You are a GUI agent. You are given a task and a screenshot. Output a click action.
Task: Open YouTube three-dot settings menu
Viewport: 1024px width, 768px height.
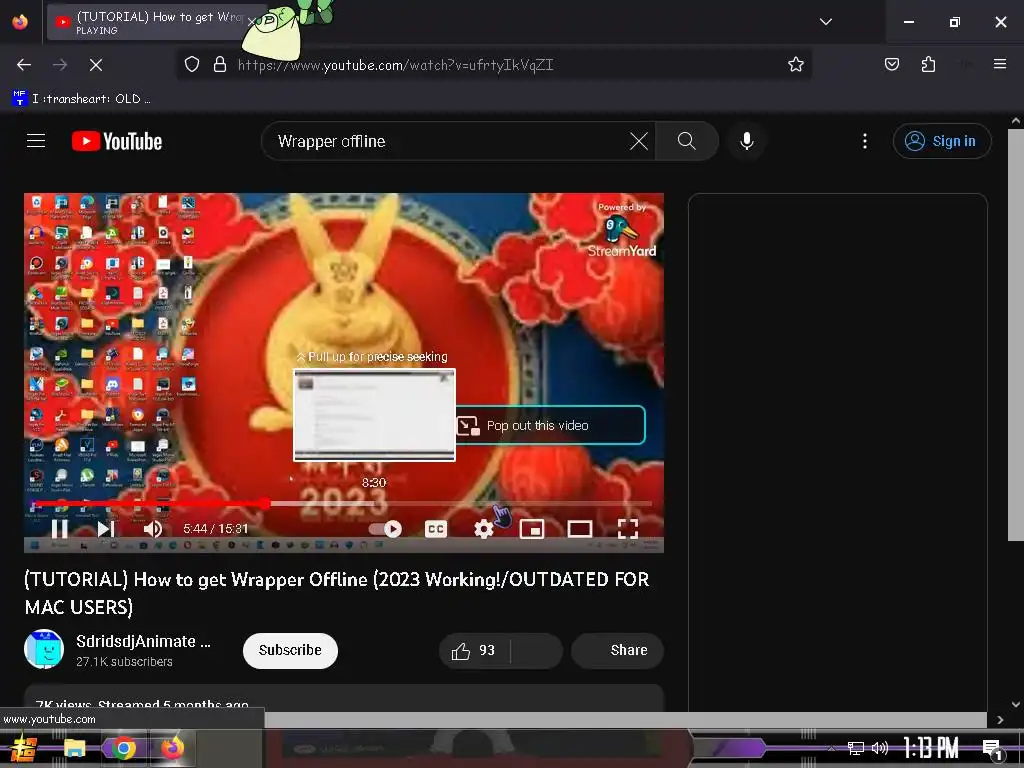(865, 141)
